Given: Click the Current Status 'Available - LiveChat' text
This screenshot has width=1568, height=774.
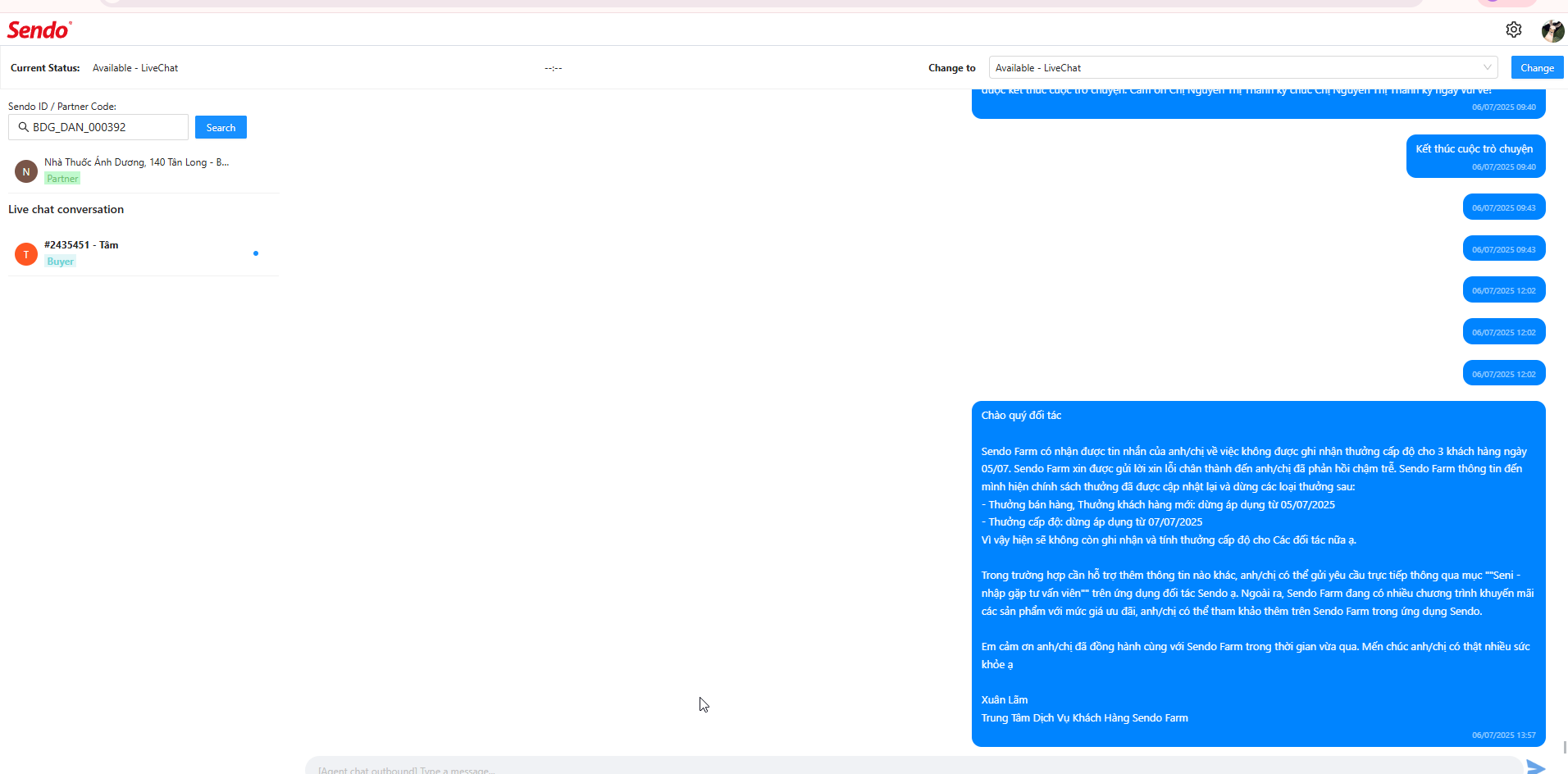Looking at the screenshot, I should point(135,68).
